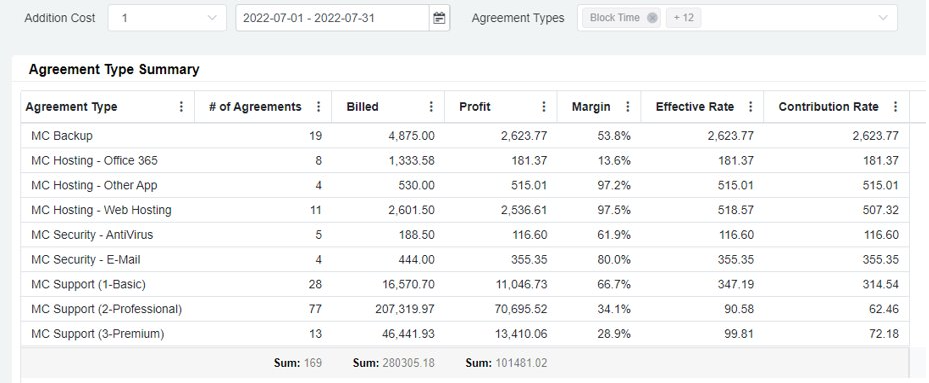Click profit value 70,695.52
This screenshot has width=929, height=383.
[521, 309]
